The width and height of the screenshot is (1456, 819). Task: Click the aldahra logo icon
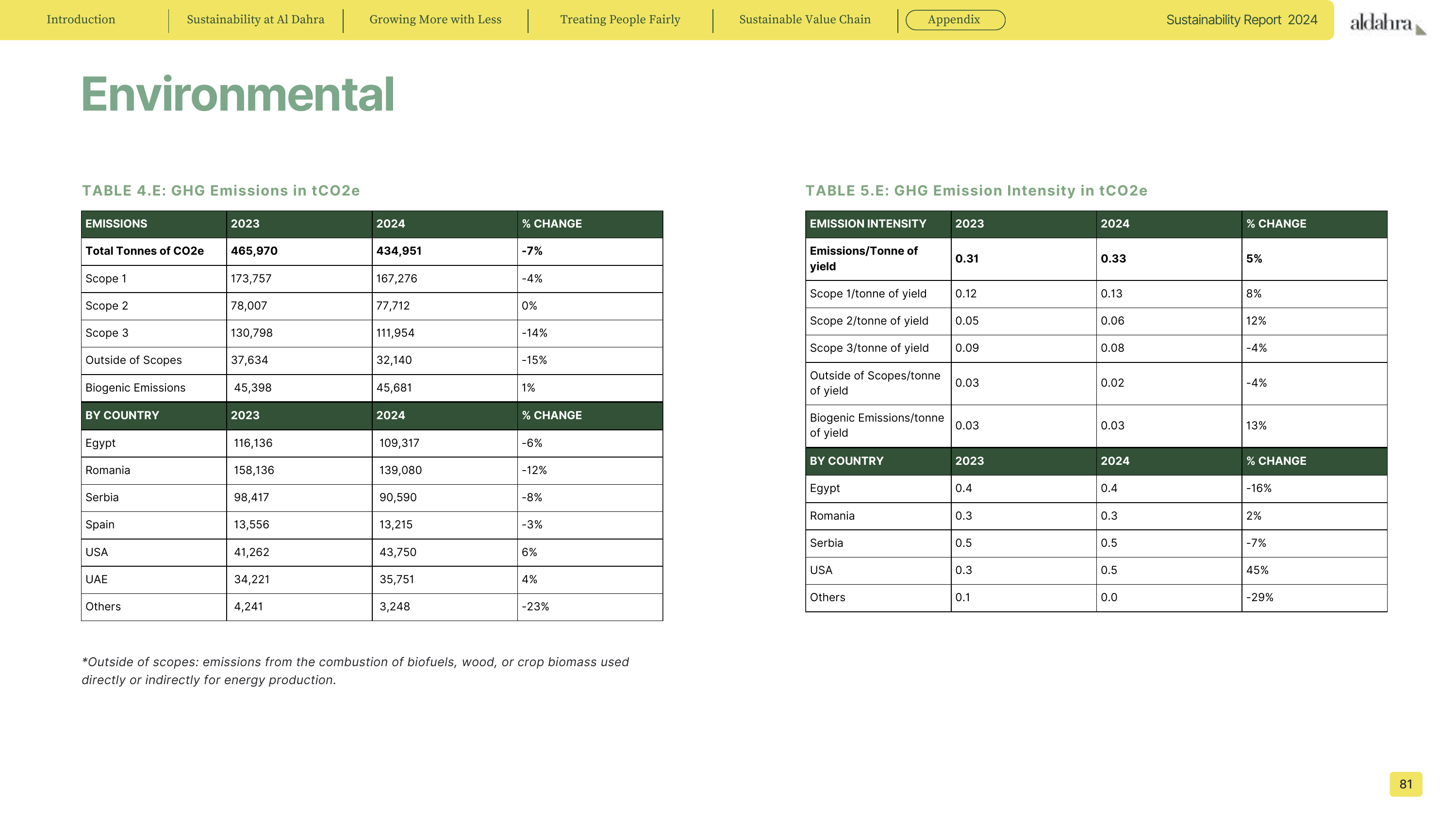pyautogui.click(x=1388, y=24)
